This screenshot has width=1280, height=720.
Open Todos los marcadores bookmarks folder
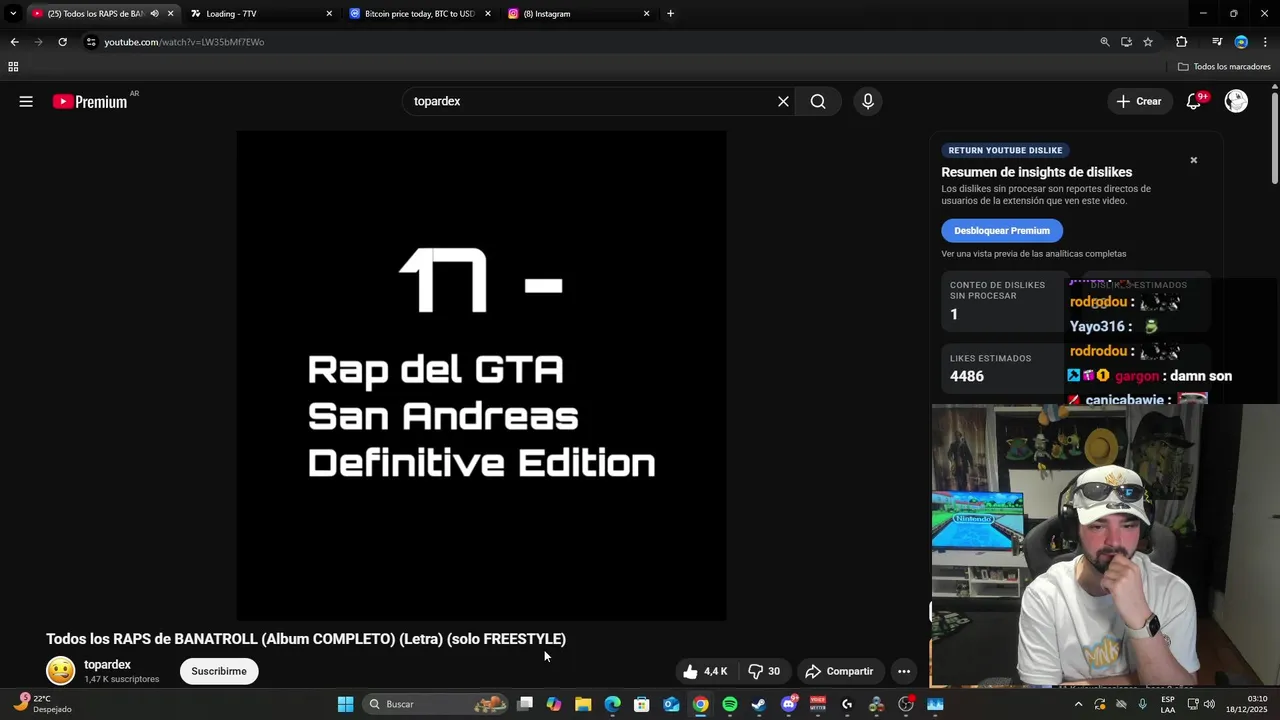pyautogui.click(x=1224, y=67)
